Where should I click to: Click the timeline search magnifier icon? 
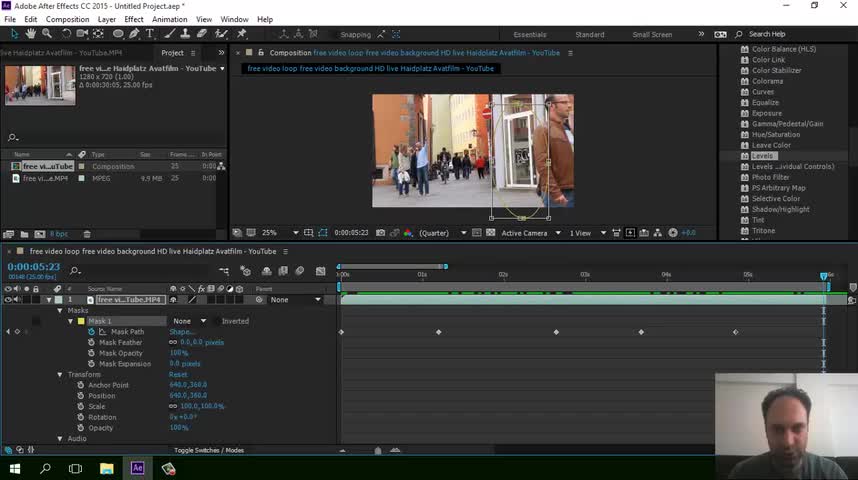(x=75, y=271)
